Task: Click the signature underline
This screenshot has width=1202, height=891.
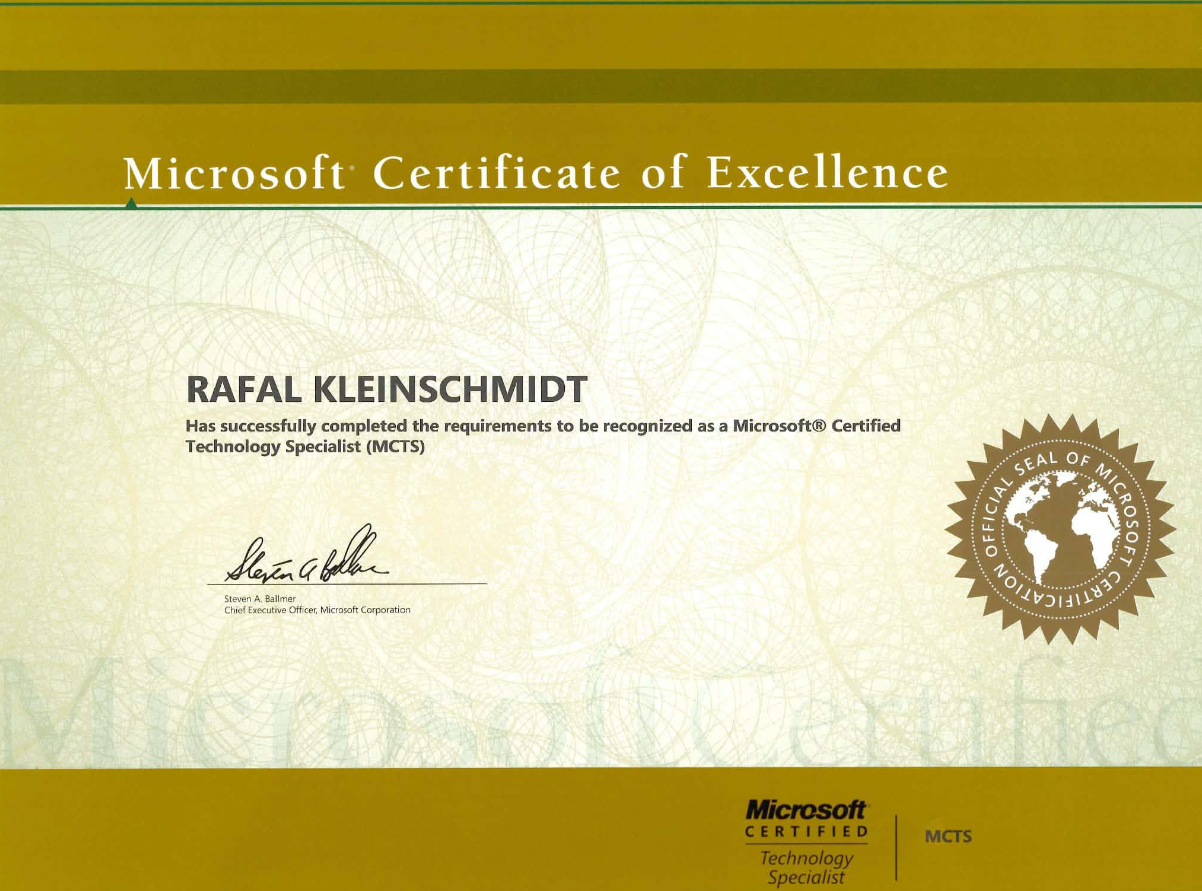Action: pos(346,583)
